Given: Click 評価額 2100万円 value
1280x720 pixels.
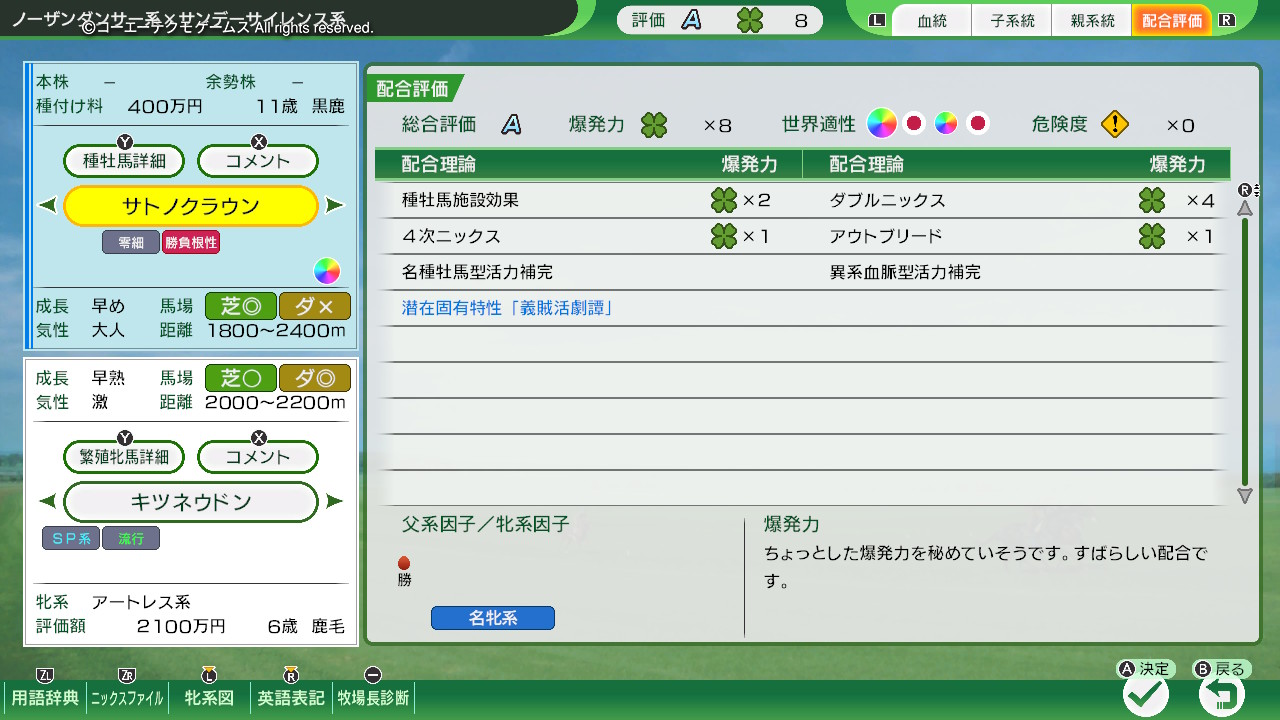Looking at the screenshot, I should click(x=181, y=626).
